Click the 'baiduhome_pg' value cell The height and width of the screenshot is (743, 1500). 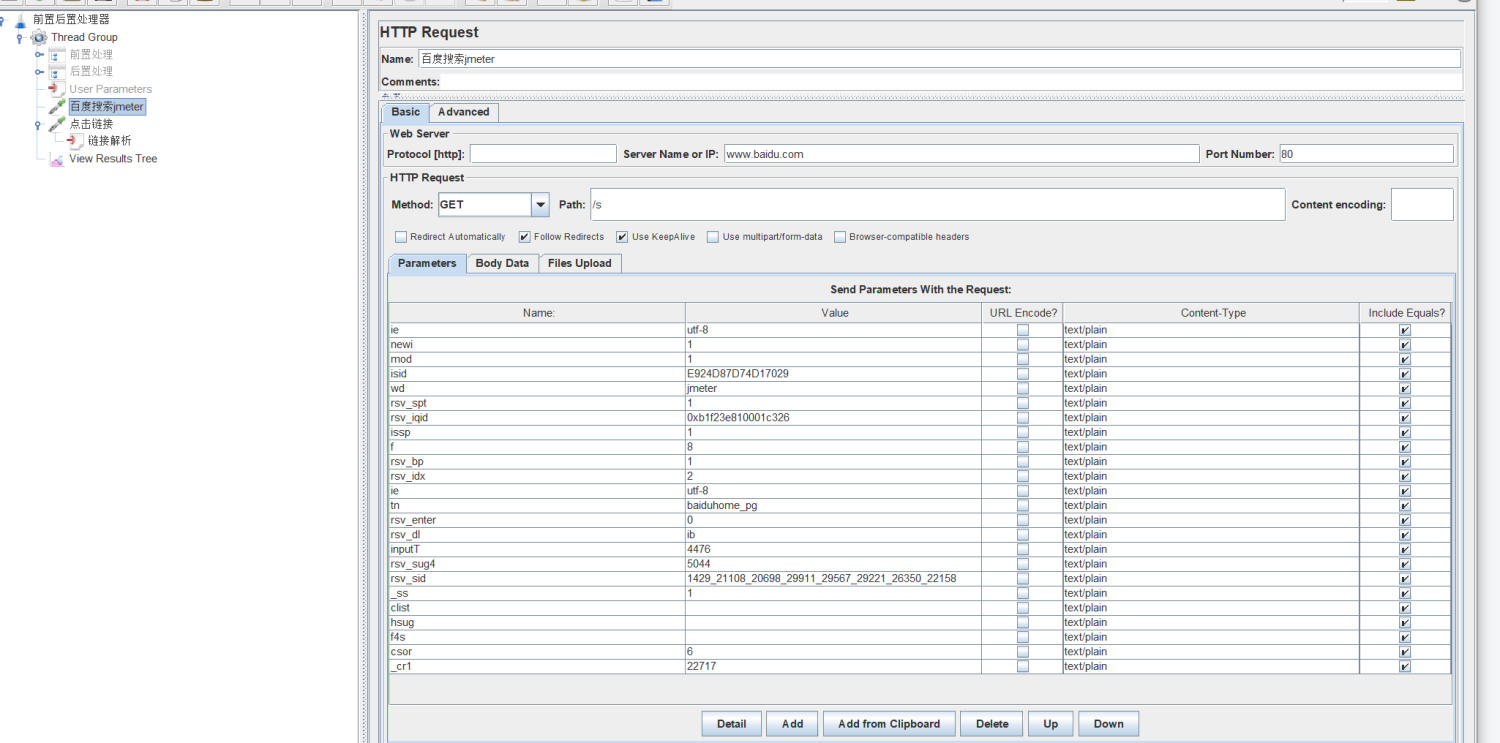coord(834,505)
